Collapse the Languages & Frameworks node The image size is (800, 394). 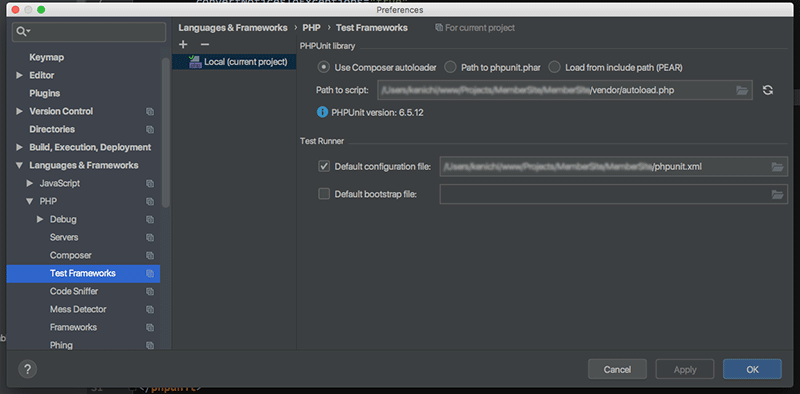19,165
